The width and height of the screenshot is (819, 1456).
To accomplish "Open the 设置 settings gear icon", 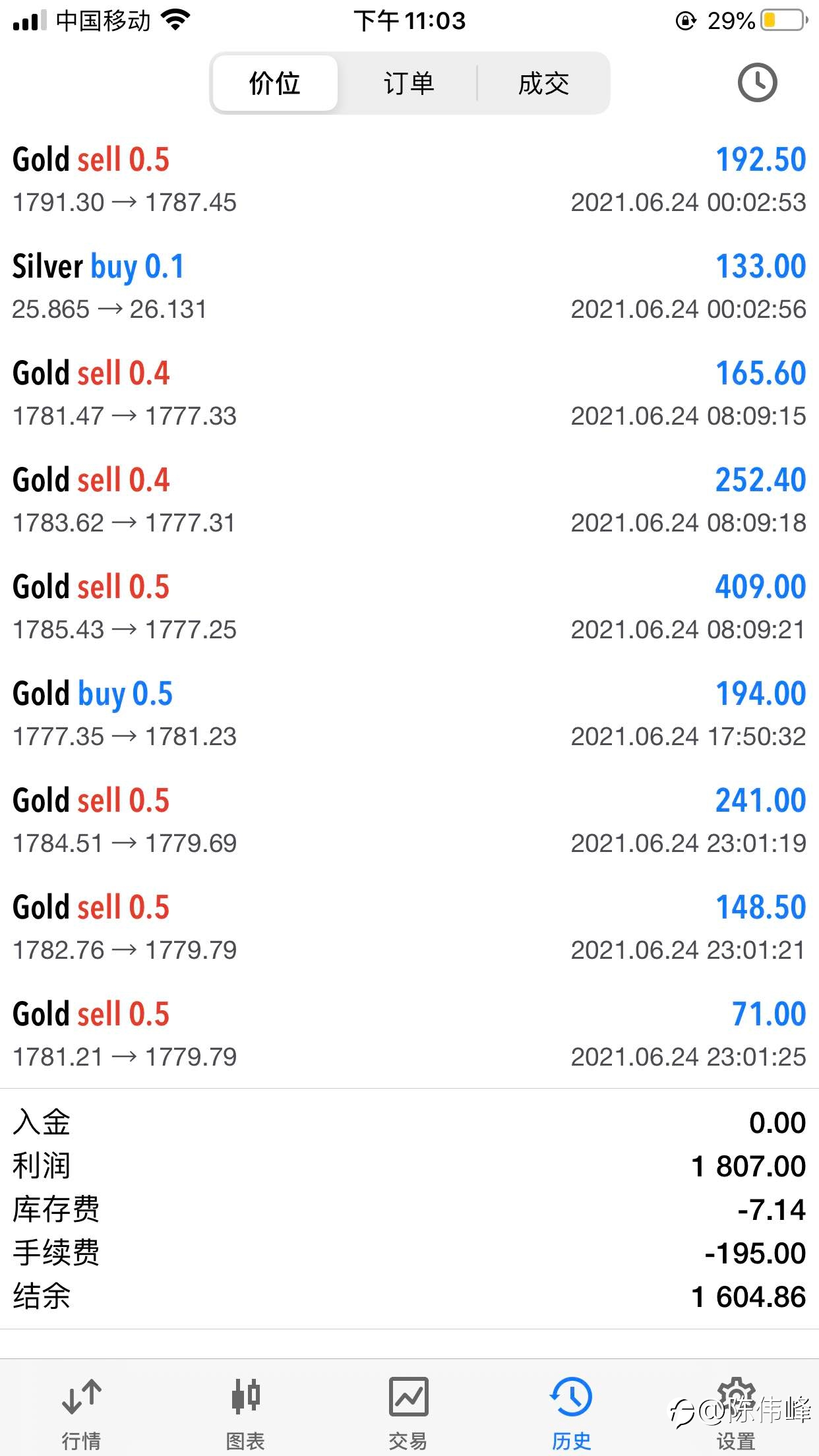I will tap(736, 1396).
